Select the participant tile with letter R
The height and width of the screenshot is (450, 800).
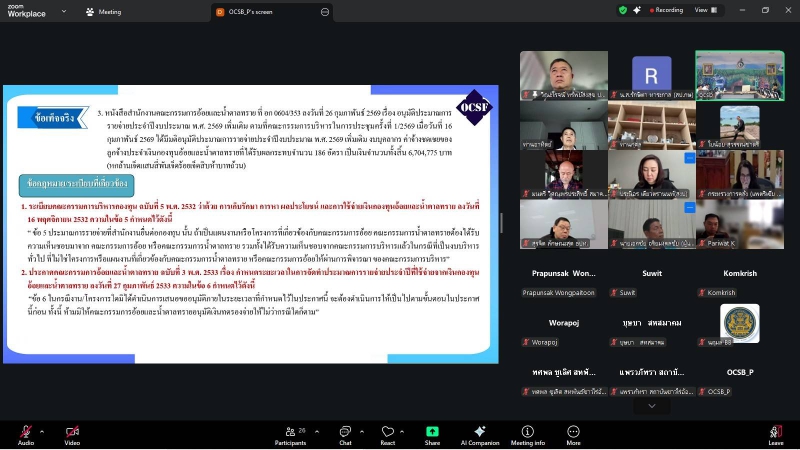651,76
